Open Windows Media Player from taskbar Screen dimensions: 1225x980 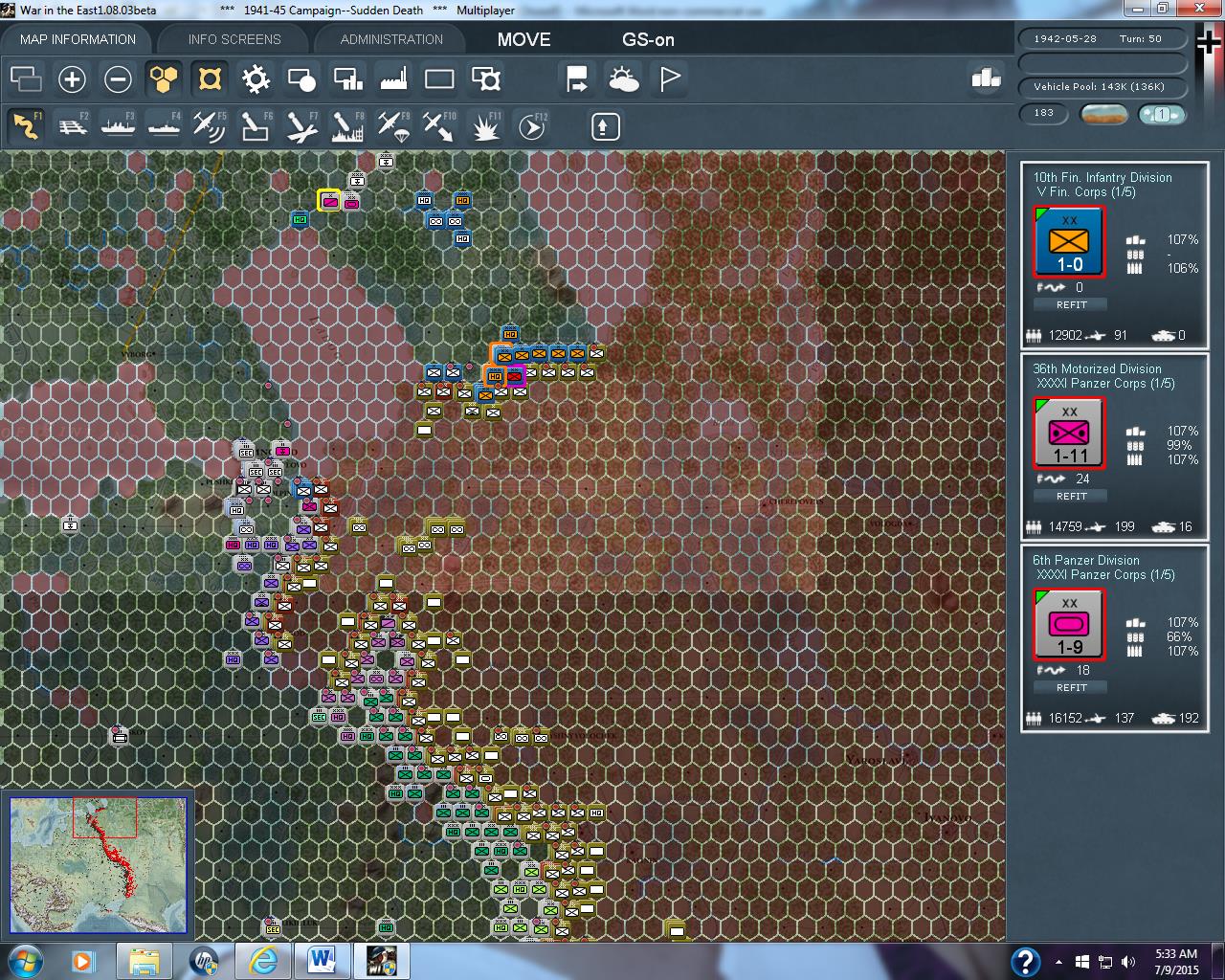tap(83, 961)
